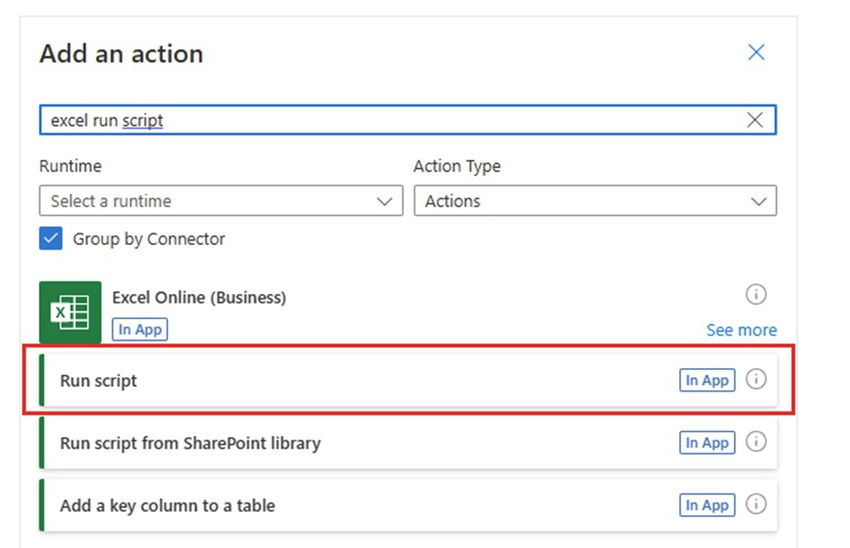Expand the Action Type dropdown
This screenshot has width=850, height=548.
click(595, 201)
